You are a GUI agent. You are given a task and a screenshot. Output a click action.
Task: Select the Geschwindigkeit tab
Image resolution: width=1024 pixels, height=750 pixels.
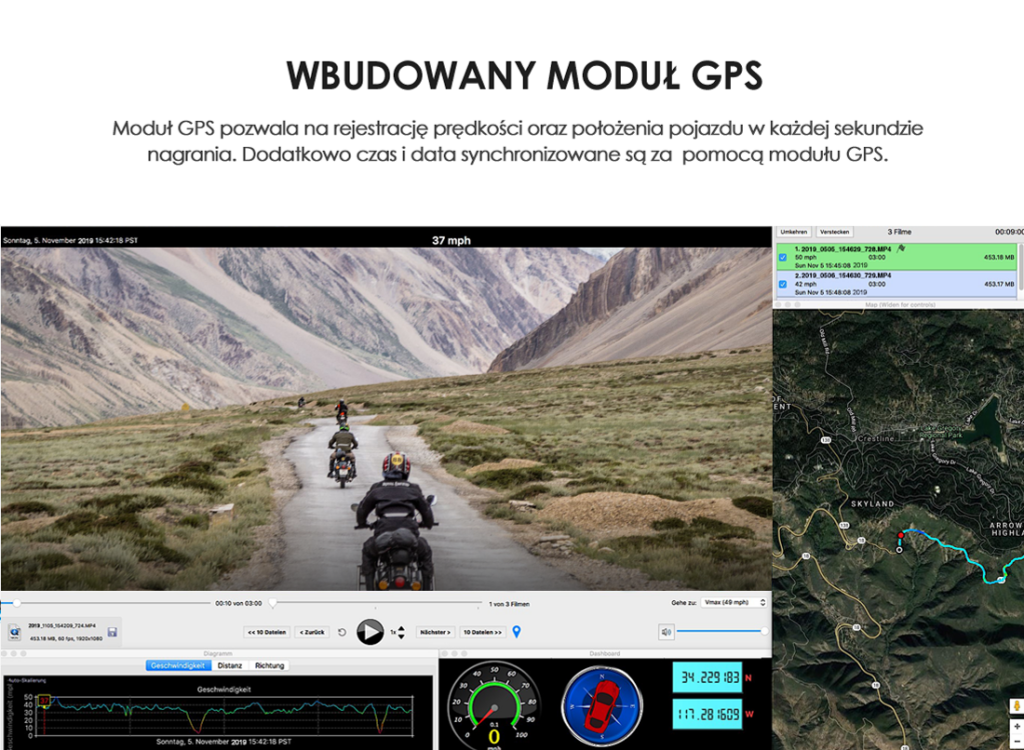[176, 665]
